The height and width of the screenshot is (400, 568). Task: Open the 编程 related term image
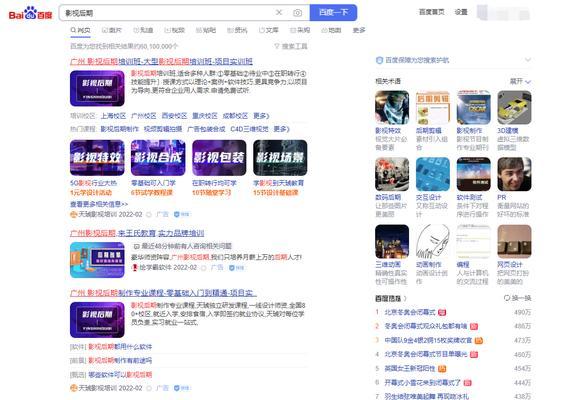click(473, 241)
